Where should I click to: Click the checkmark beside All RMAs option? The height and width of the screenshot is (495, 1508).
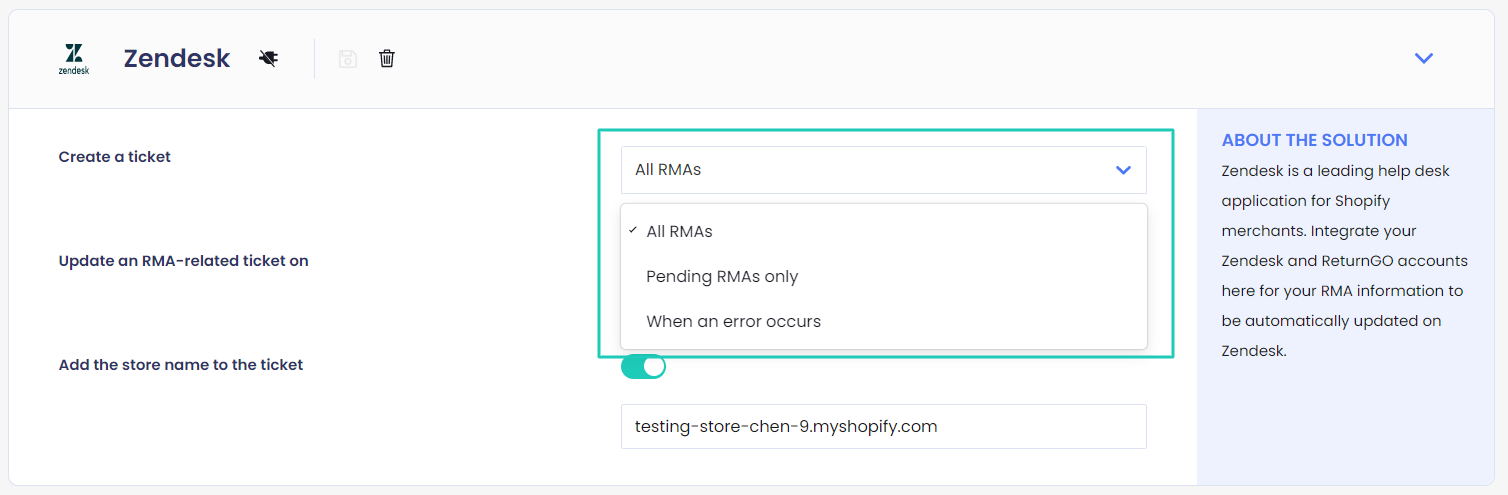click(633, 231)
